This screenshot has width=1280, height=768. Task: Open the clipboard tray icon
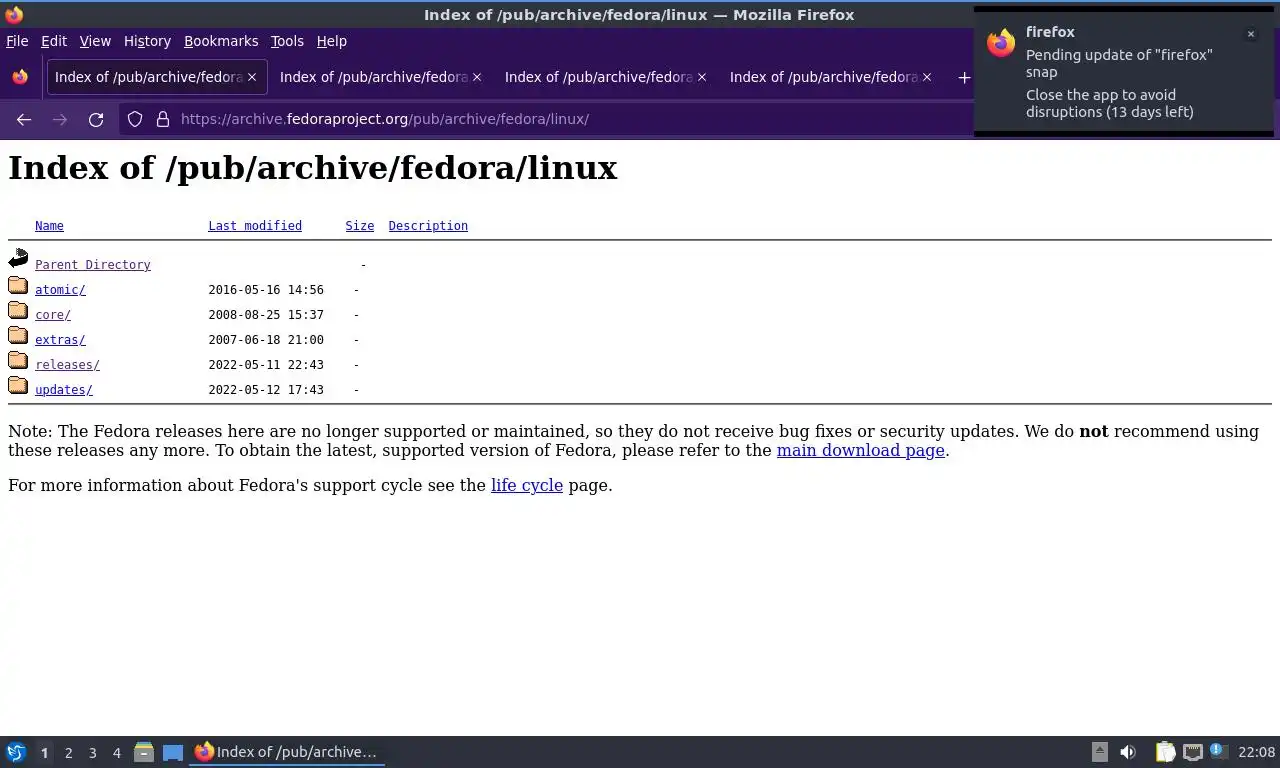coord(1165,752)
